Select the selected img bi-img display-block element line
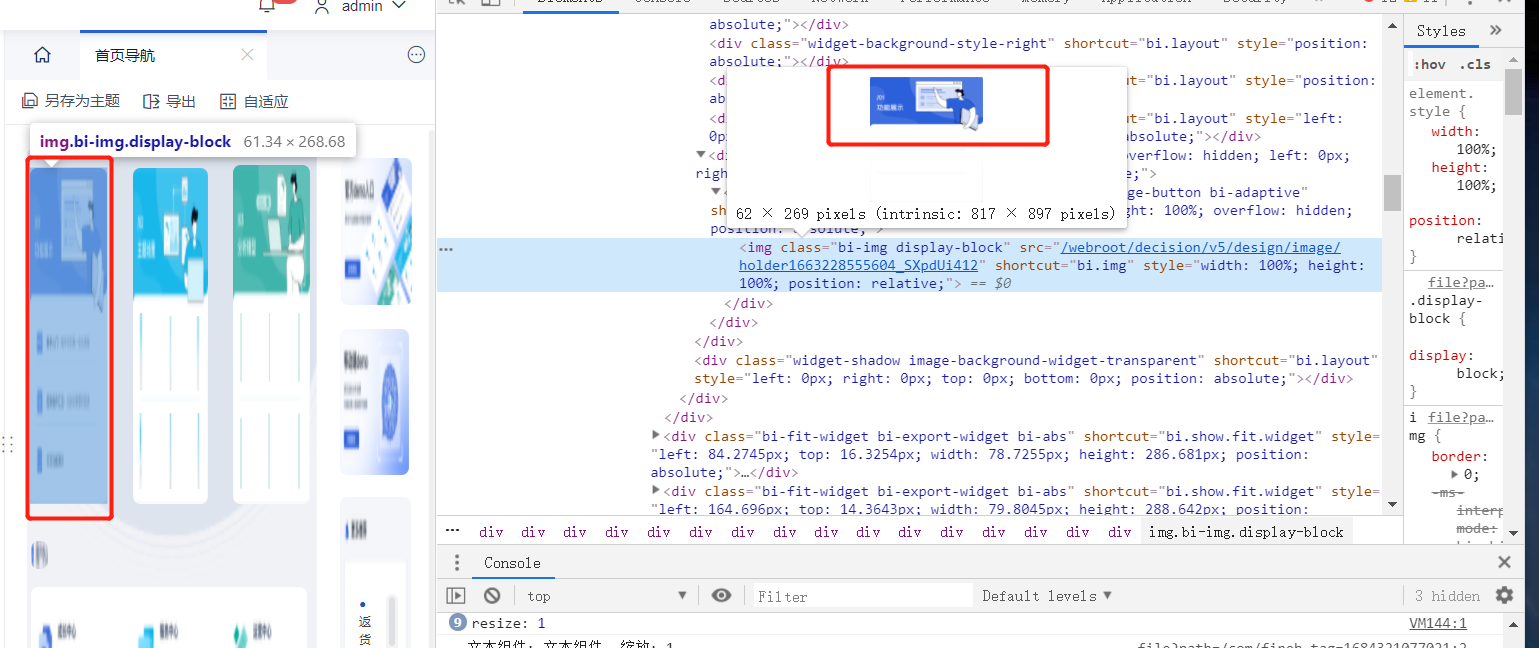1539x648 pixels. coord(909,265)
